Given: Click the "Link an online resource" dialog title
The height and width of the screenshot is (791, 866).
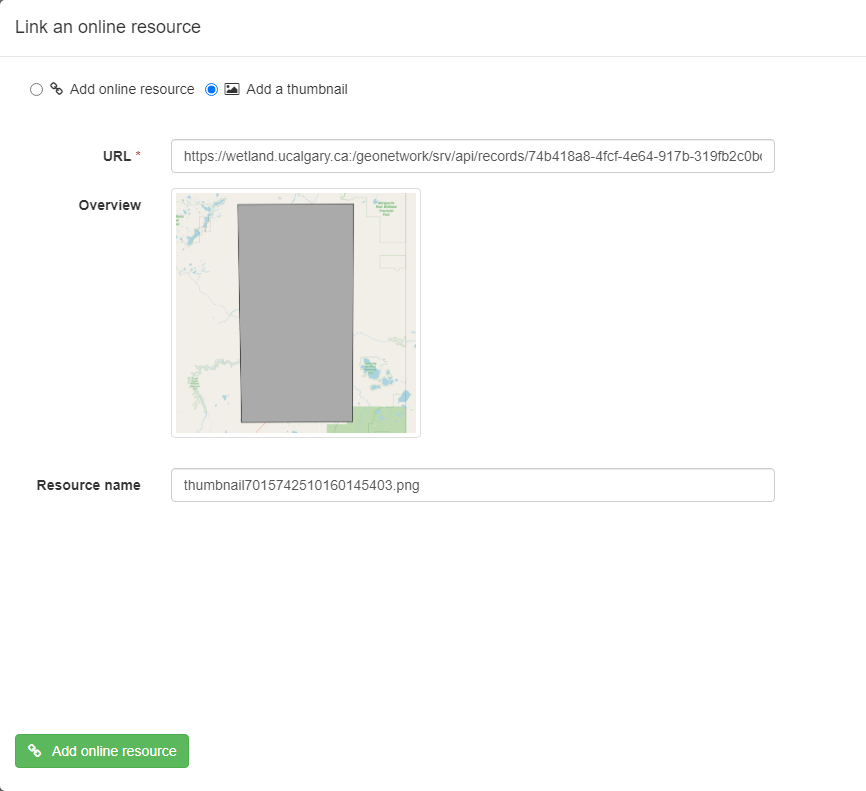Looking at the screenshot, I should pyautogui.click(x=108, y=27).
